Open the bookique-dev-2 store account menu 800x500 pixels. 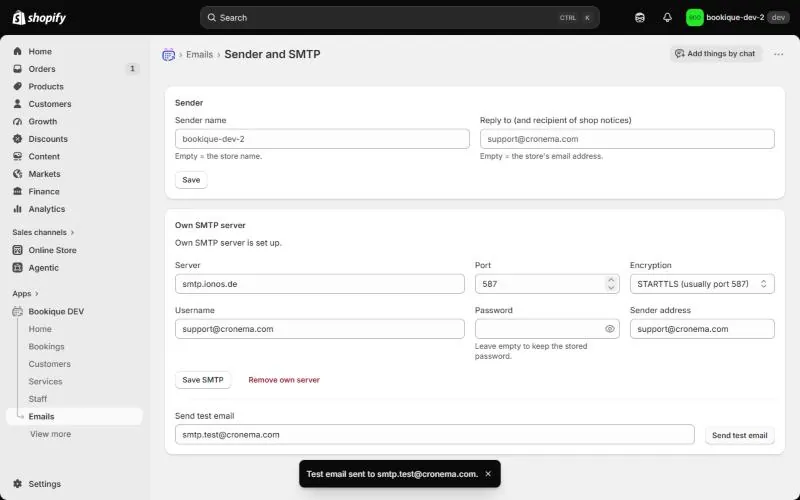tap(738, 18)
